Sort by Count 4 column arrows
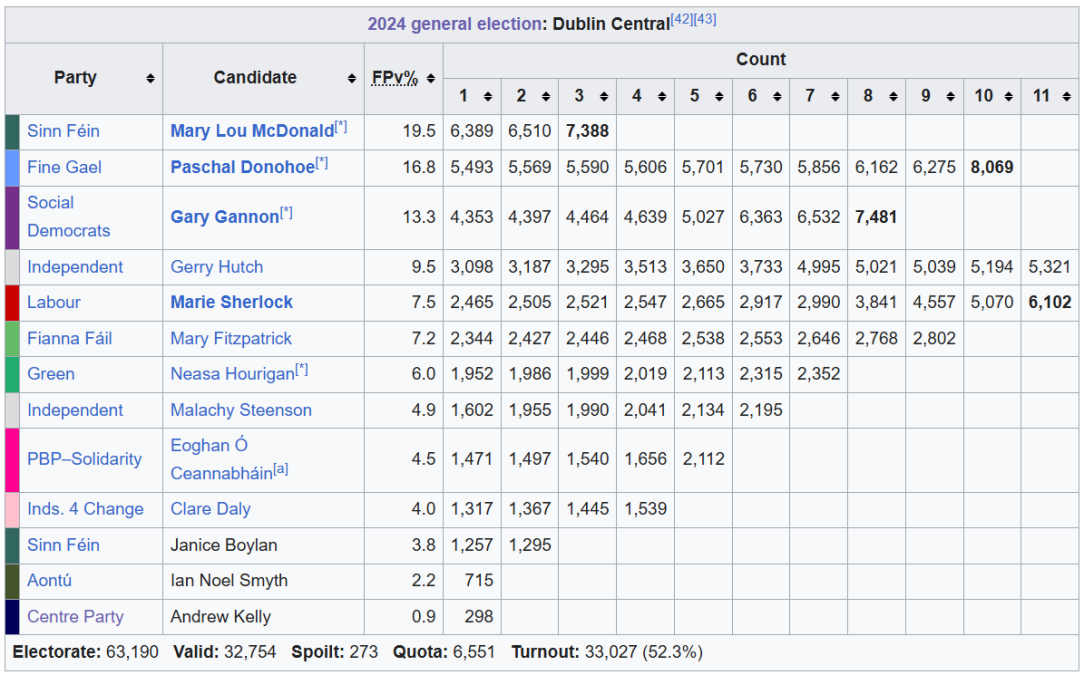1084x675 pixels. click(662, 96)
